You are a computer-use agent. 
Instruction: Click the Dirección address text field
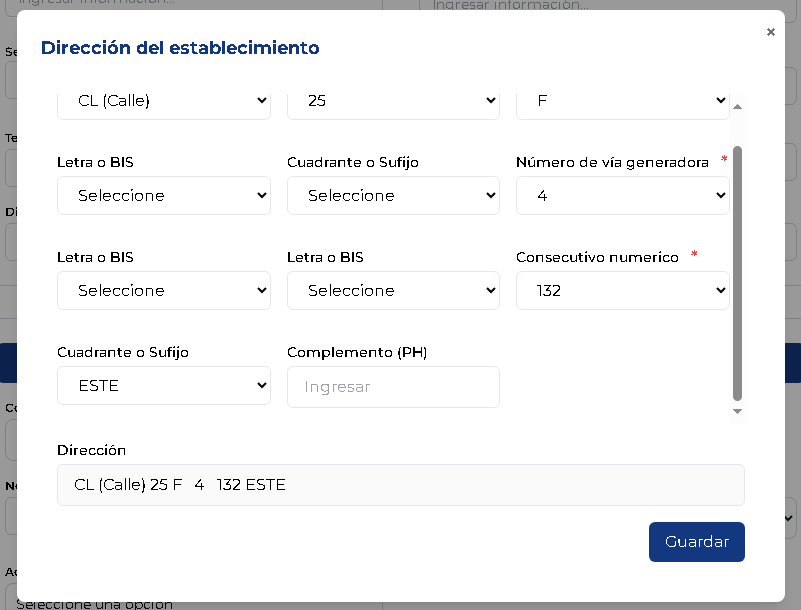pyautogui.click(x=400, y=485)
